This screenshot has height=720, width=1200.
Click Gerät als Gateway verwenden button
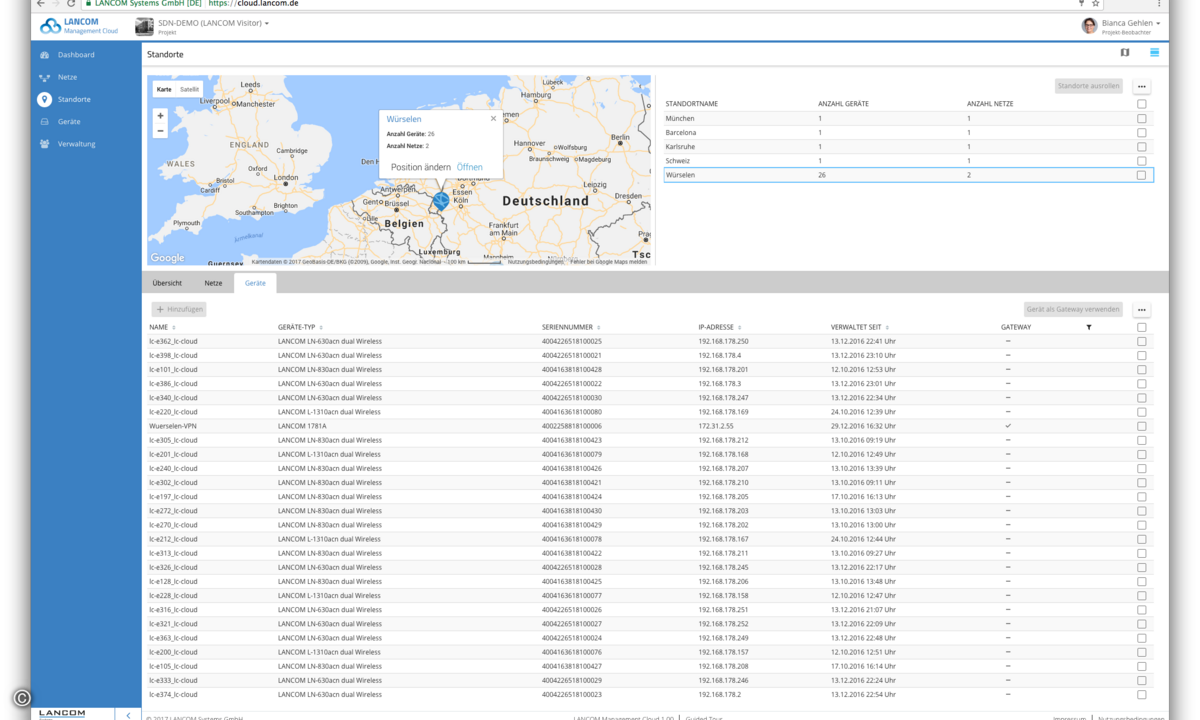coord(1073,310)
